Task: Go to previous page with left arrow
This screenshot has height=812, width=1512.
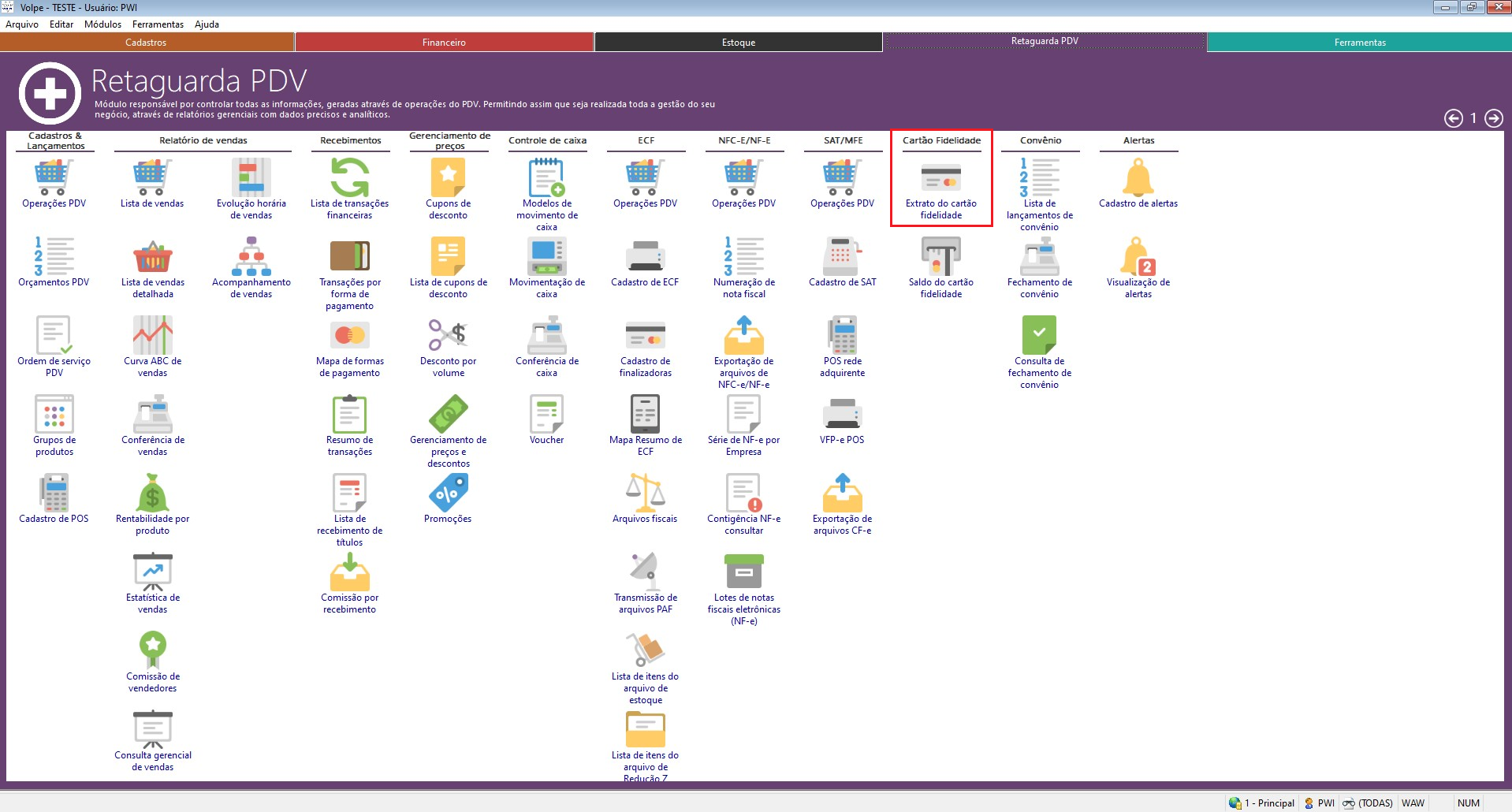Action: coord(1453,118)
